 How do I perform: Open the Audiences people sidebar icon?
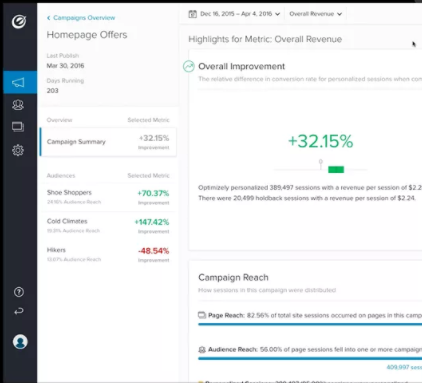pyautogui.click(x=18, y=105)
